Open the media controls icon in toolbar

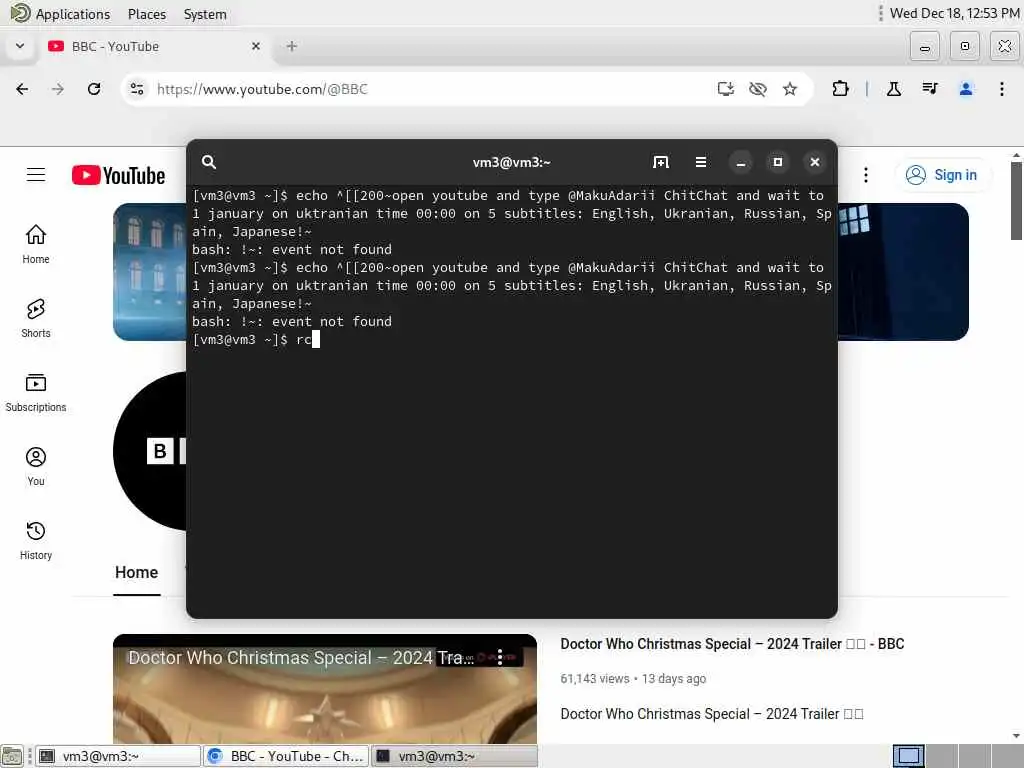930,89
